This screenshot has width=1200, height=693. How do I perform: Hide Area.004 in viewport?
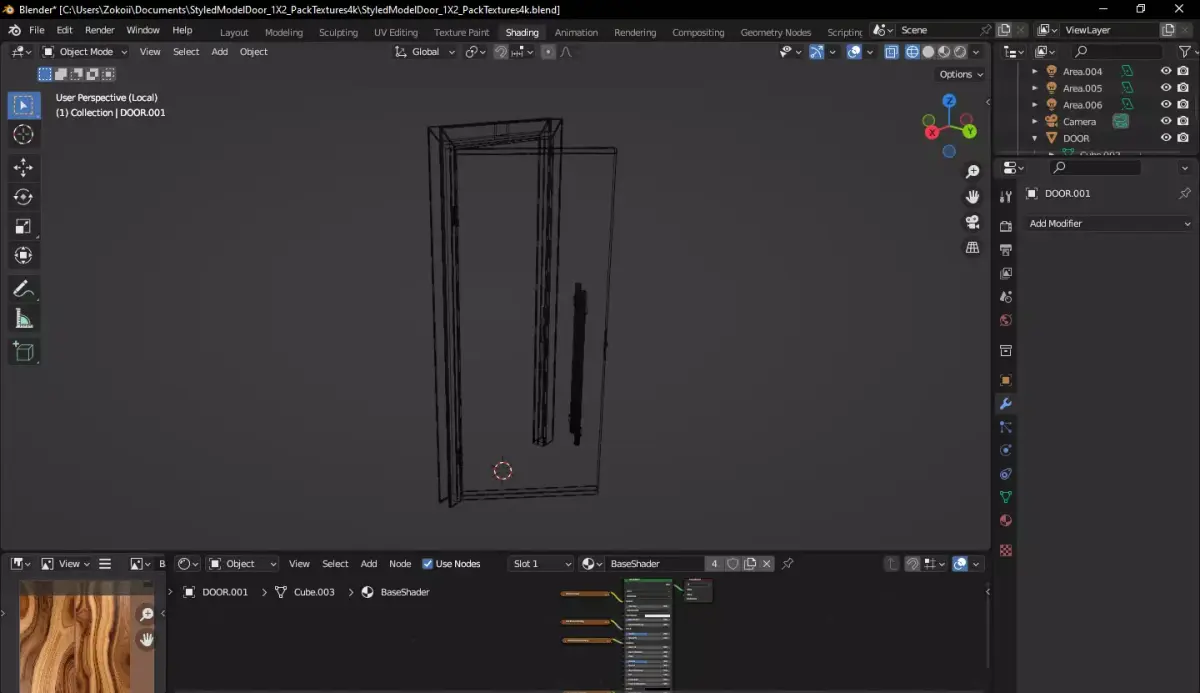(1166, 71)
